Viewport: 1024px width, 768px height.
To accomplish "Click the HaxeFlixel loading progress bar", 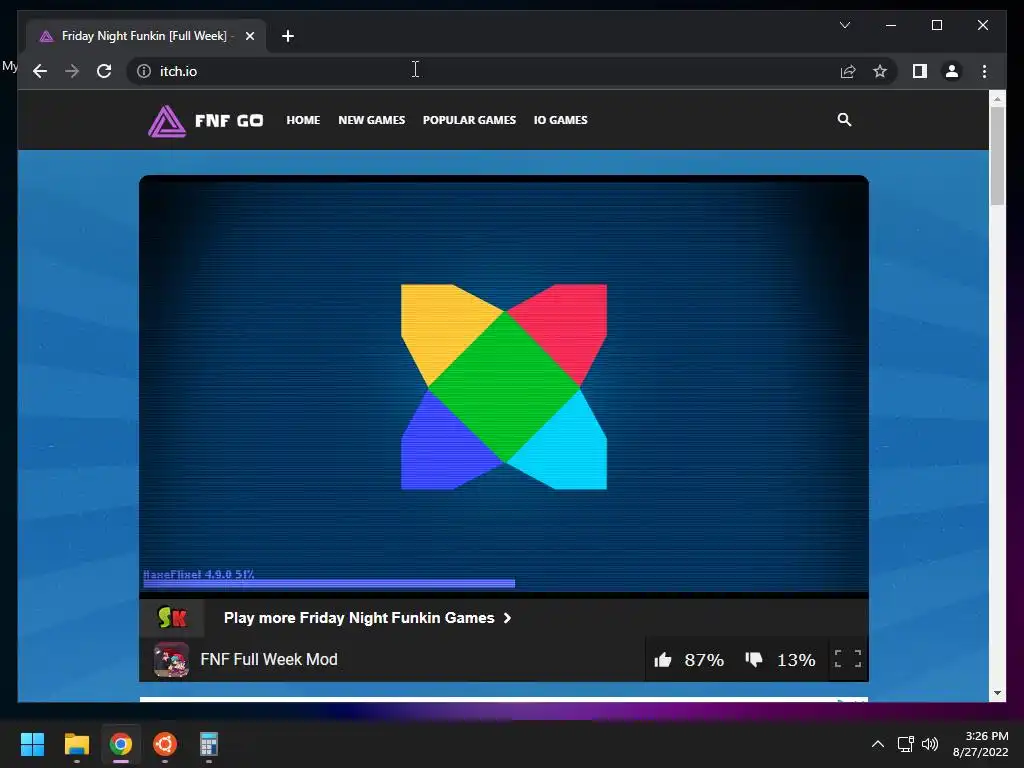I will (329, 583).
